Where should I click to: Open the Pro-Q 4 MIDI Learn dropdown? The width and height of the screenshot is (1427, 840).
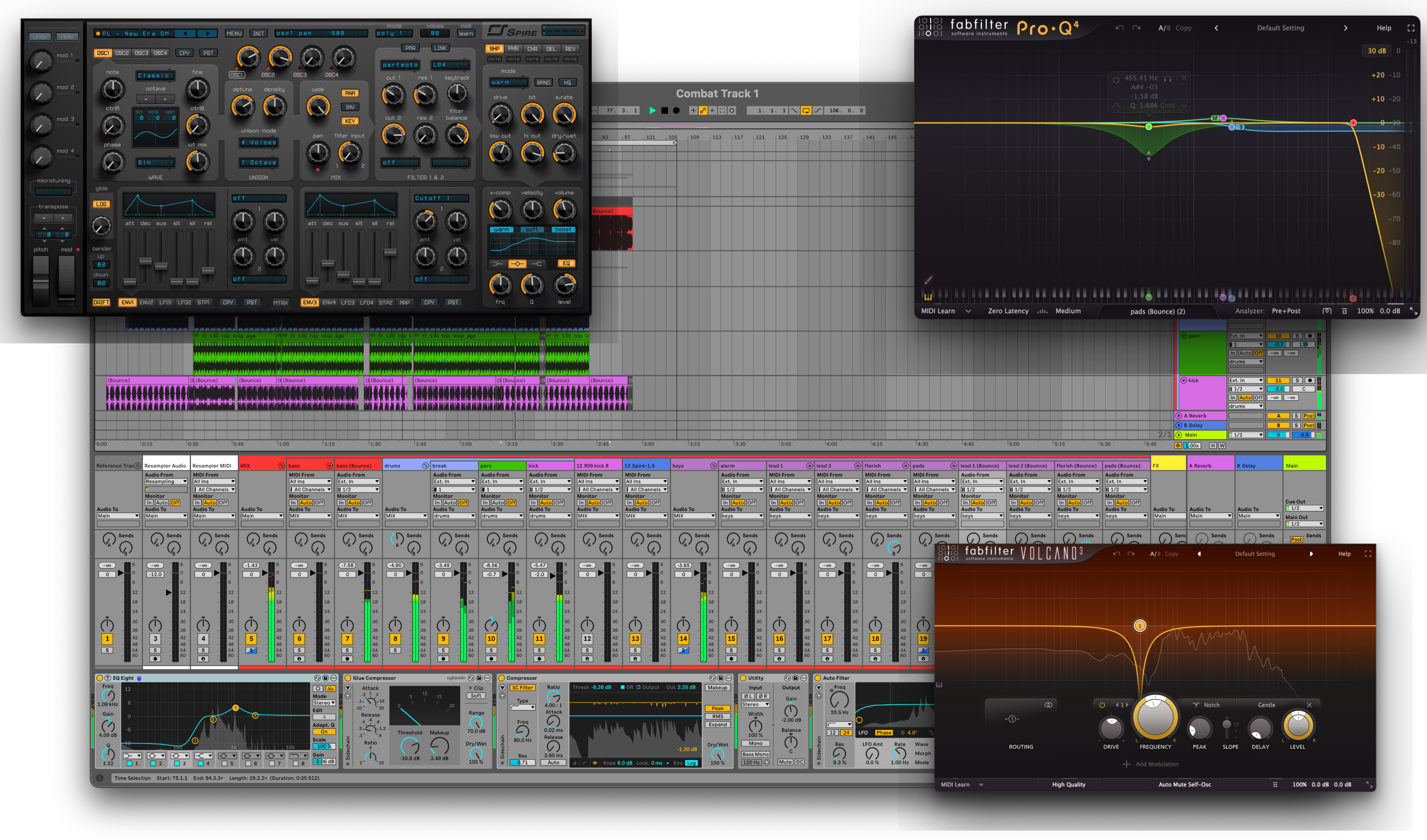(x=968, y=311)
